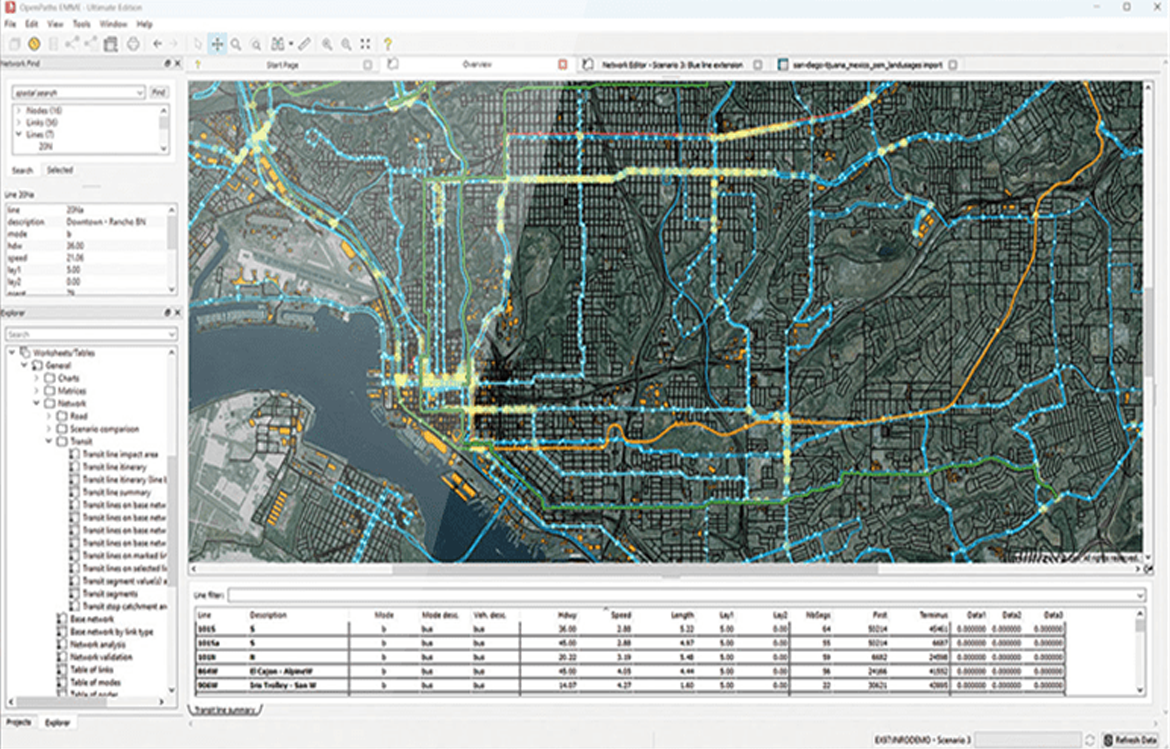Select the El Cajon - AlpineW row
Viewport: 1170px width, 749px height.
coord(631,671)
